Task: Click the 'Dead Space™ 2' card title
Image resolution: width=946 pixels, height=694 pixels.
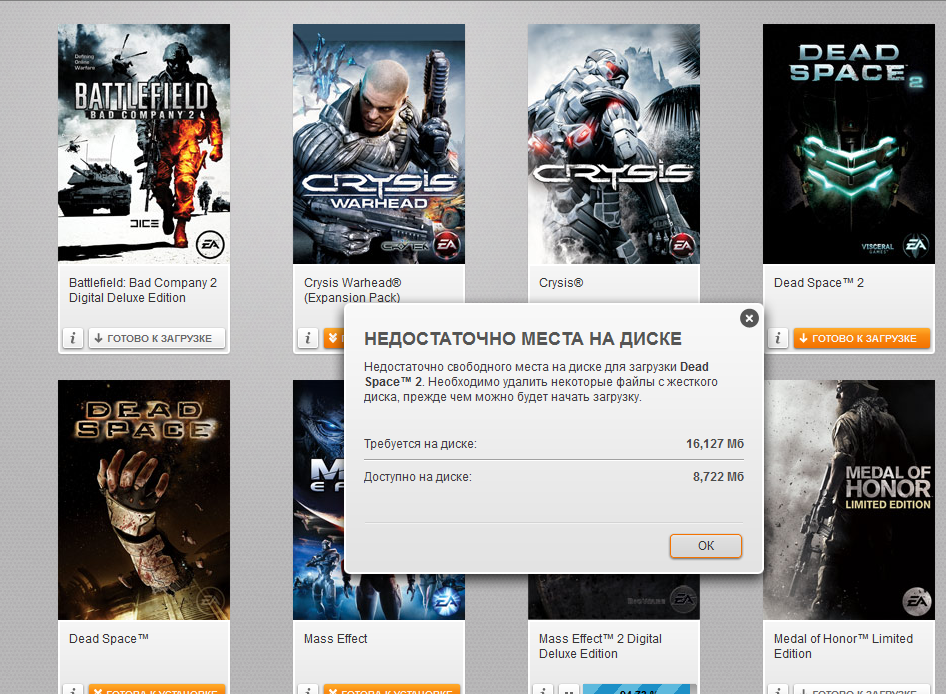Action: coord(819,282)
